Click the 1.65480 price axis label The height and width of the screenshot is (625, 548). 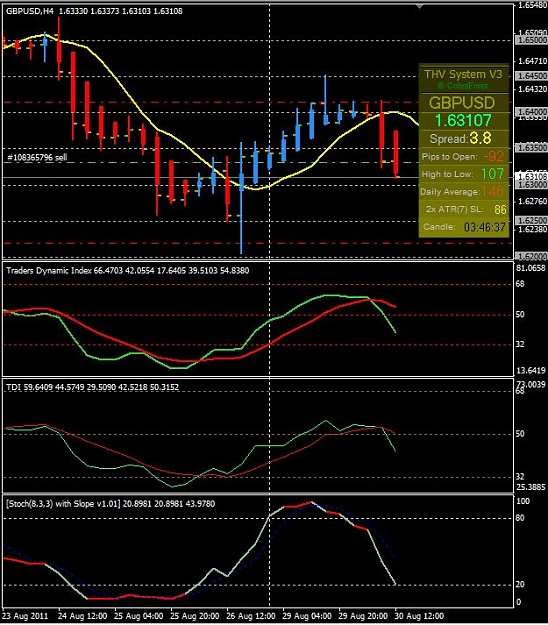coord(532,6)
